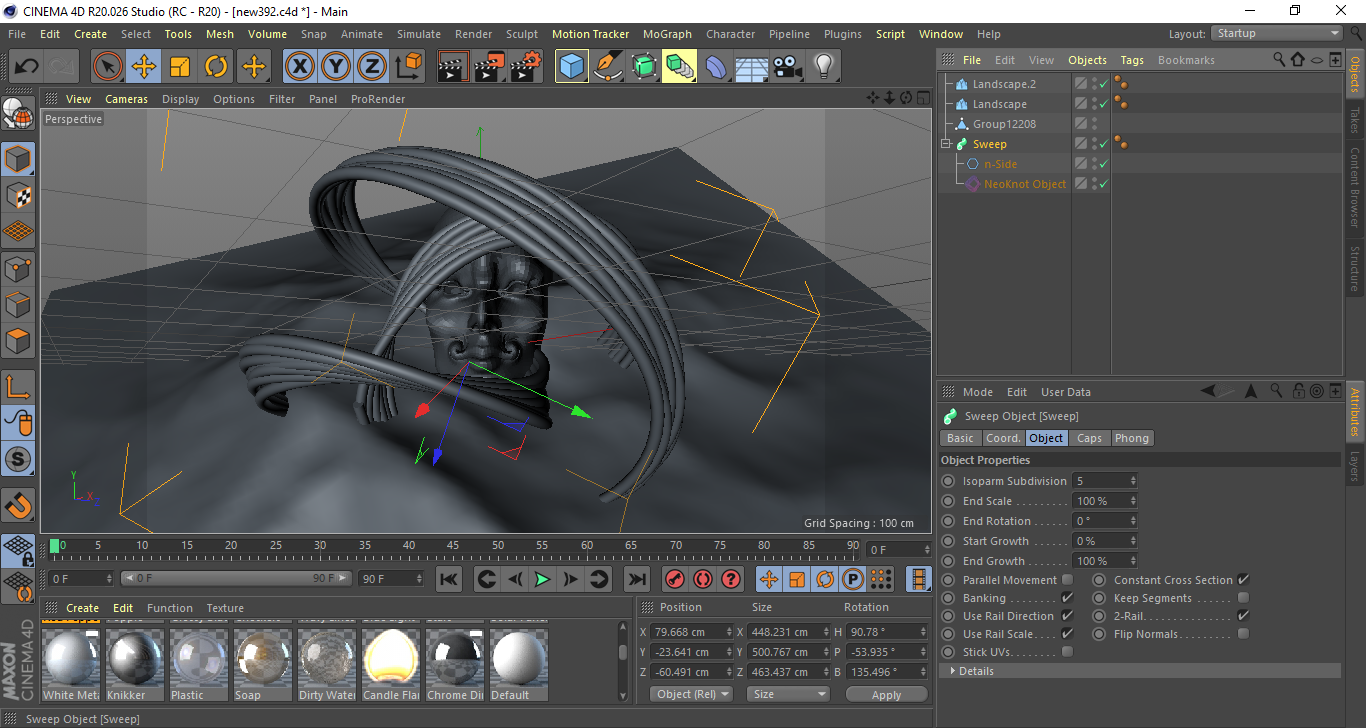This screenshot has width=1366, height=728.
Task: Click End Rotation stepper arrows
Action: (1133, 521)
